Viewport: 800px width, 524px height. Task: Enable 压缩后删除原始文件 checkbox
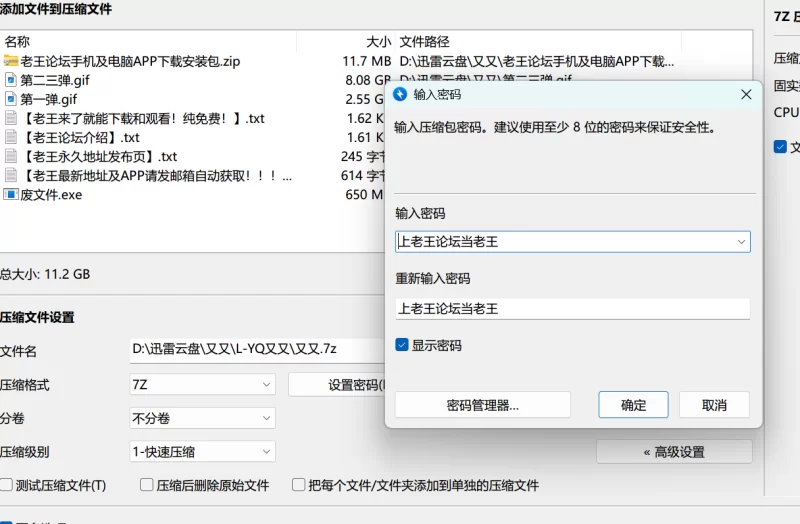coord(146,485)
